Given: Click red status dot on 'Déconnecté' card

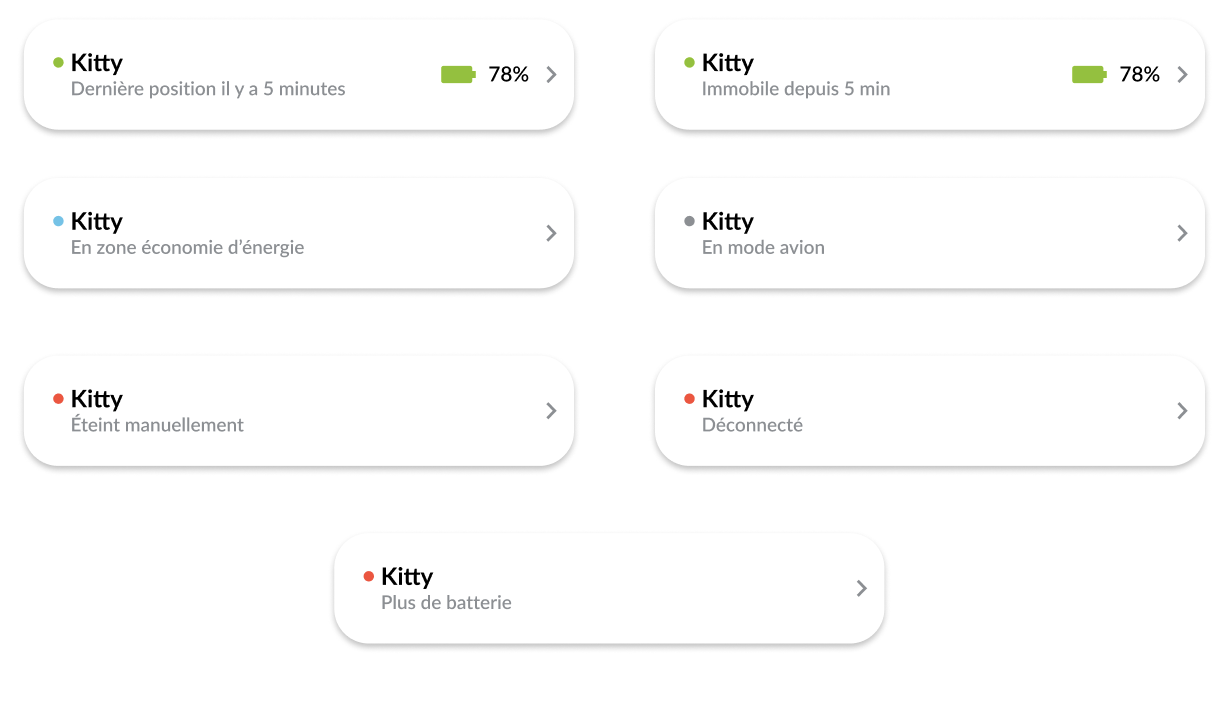Looking at the screenshot, I should (689, 399).
